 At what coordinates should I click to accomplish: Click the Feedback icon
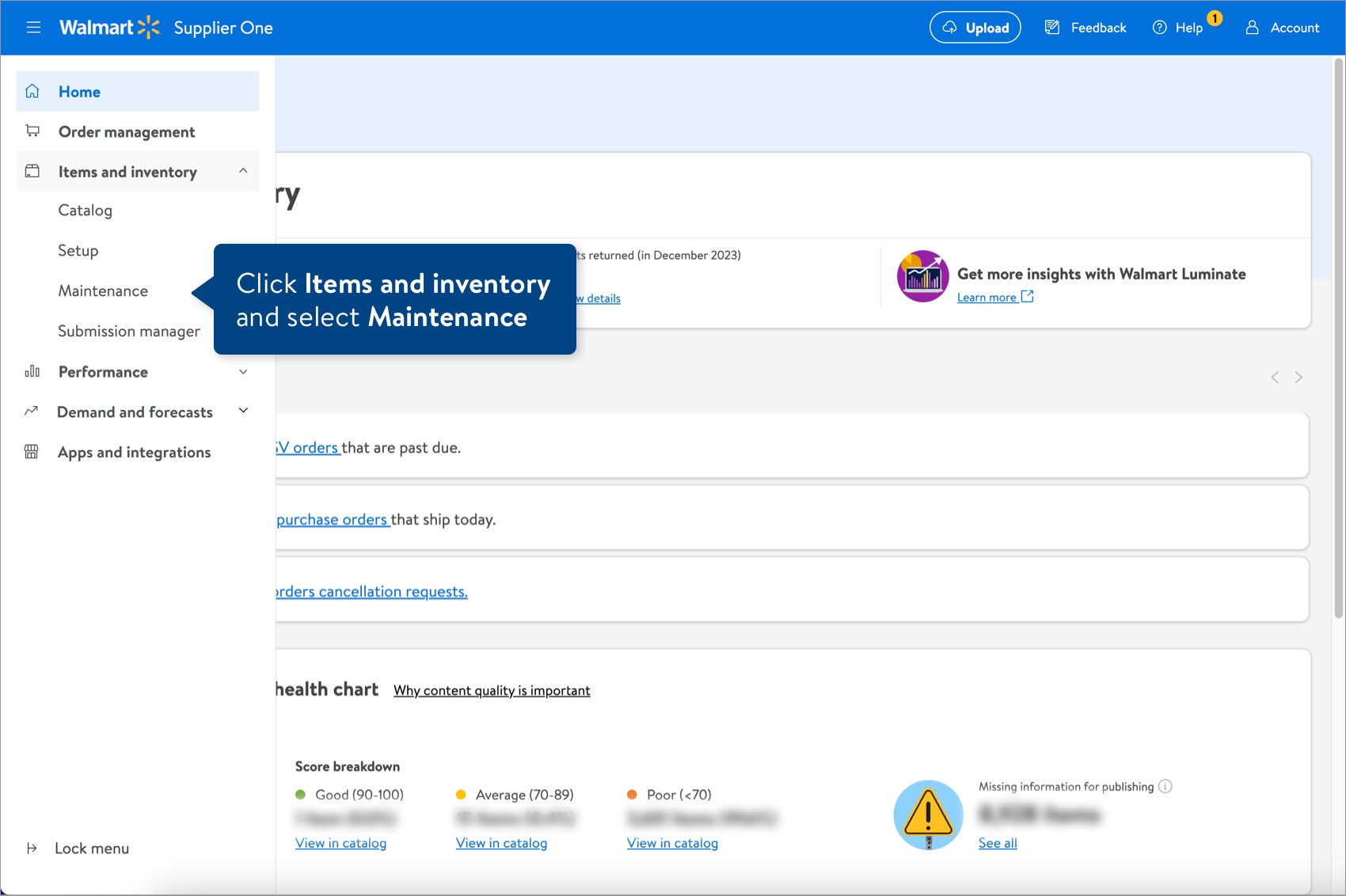(1052, 26)
